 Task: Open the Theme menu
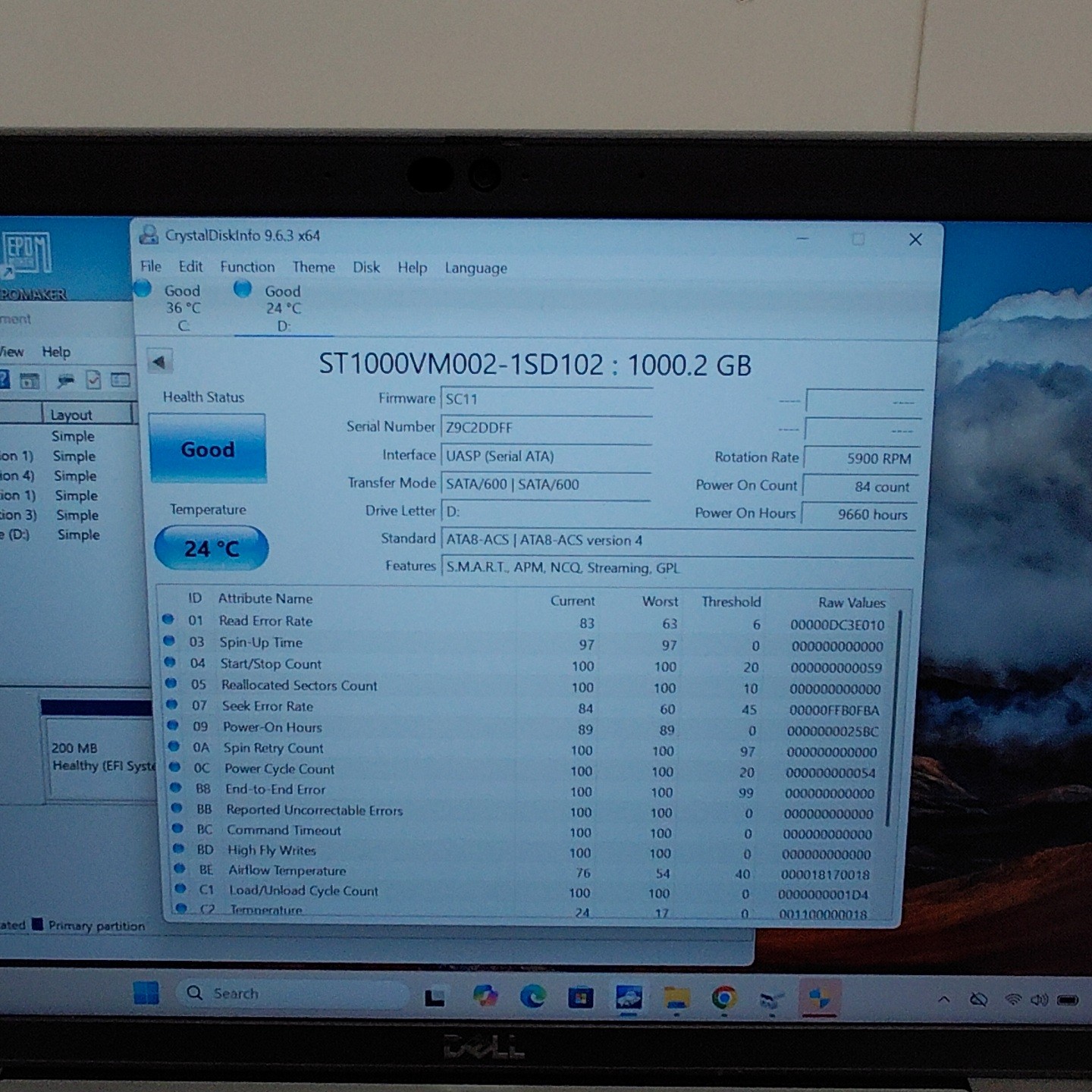(313, 267)
